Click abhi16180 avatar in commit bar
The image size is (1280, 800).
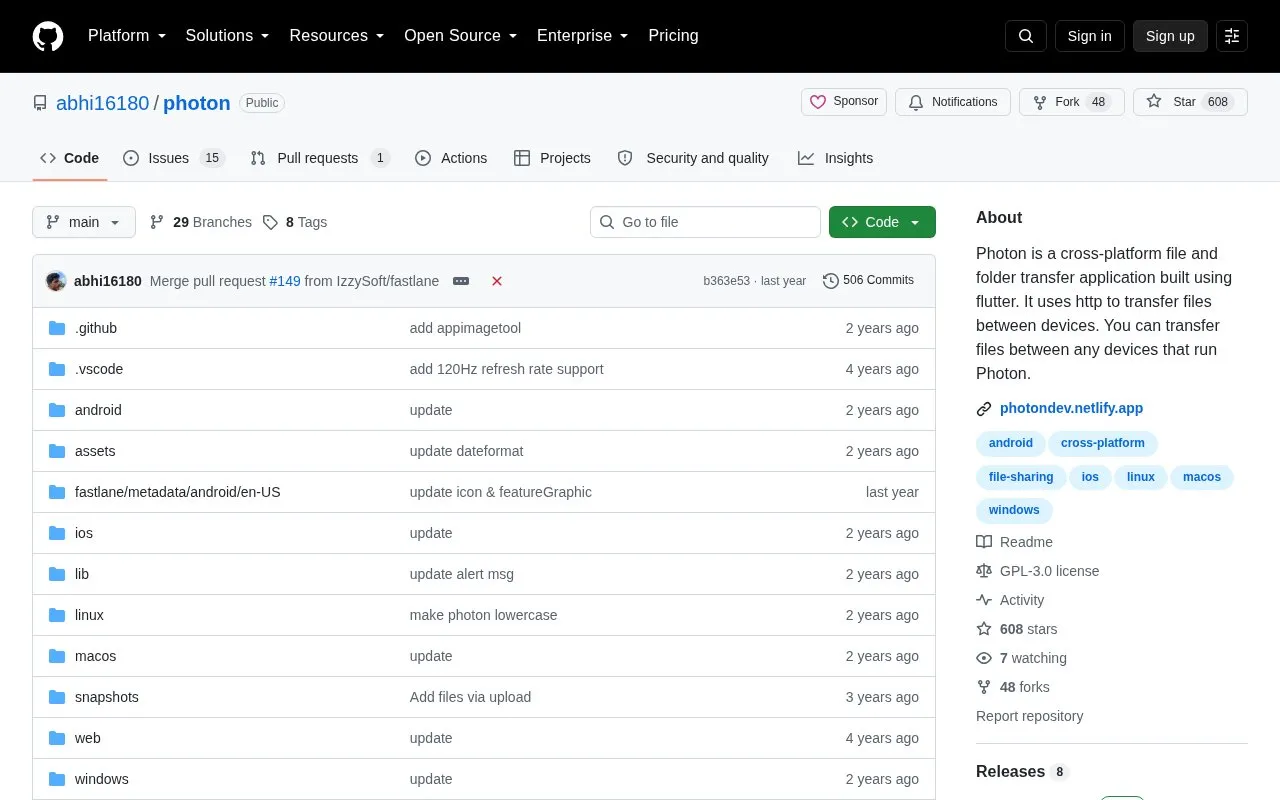click(56, 281)
